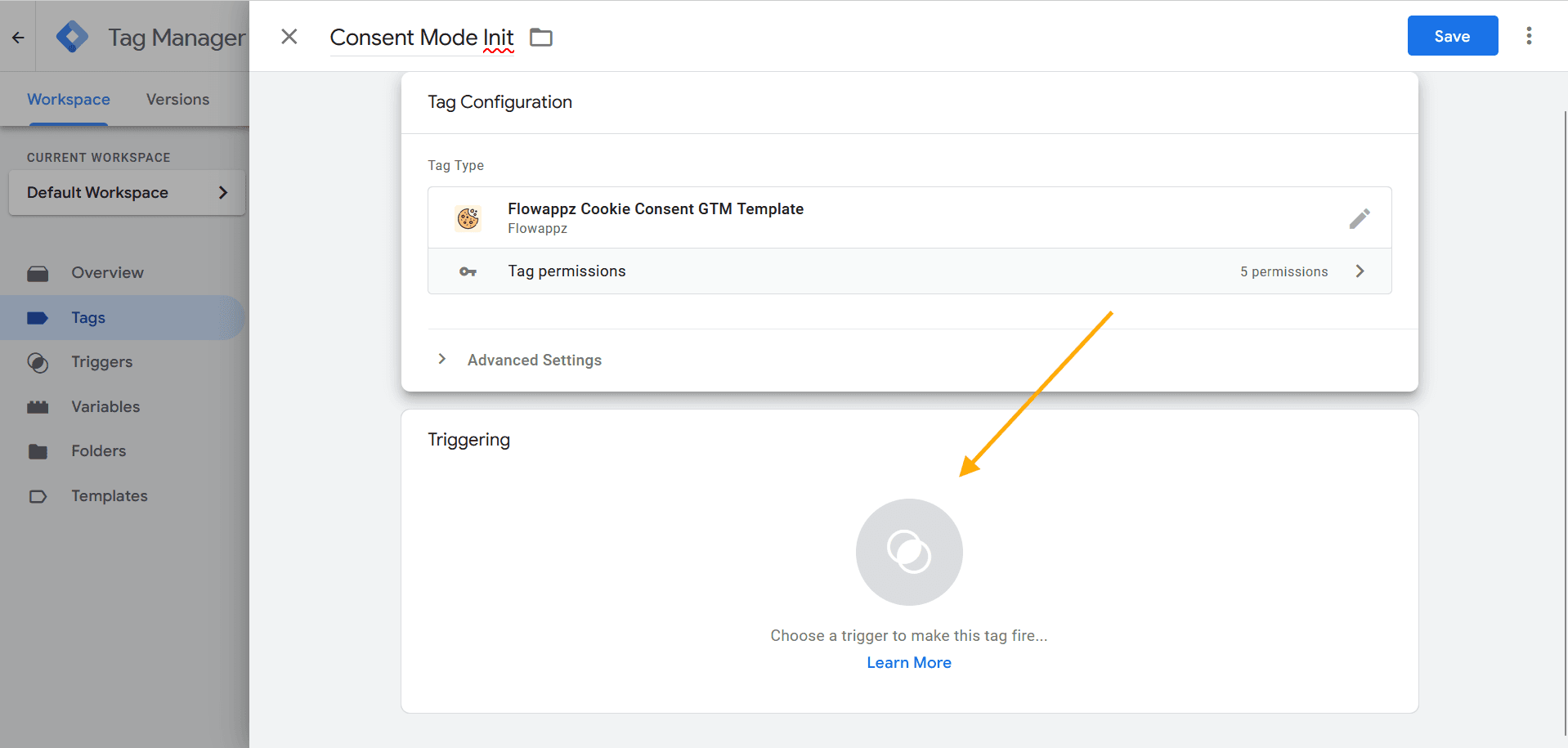Click the back arrow beside Tag Manager logo
Viewport: 1568px width, 748px height.
pyautogui.click(x=18, y=37)
